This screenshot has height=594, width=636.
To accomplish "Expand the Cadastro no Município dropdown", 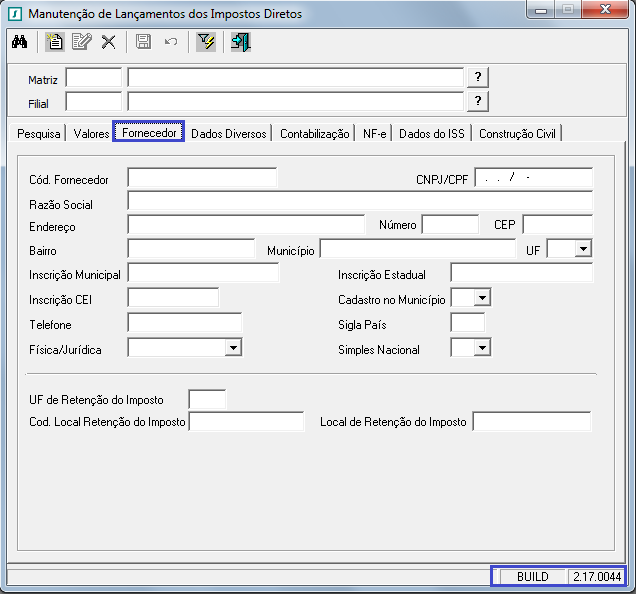I will (x=482, y=298).
